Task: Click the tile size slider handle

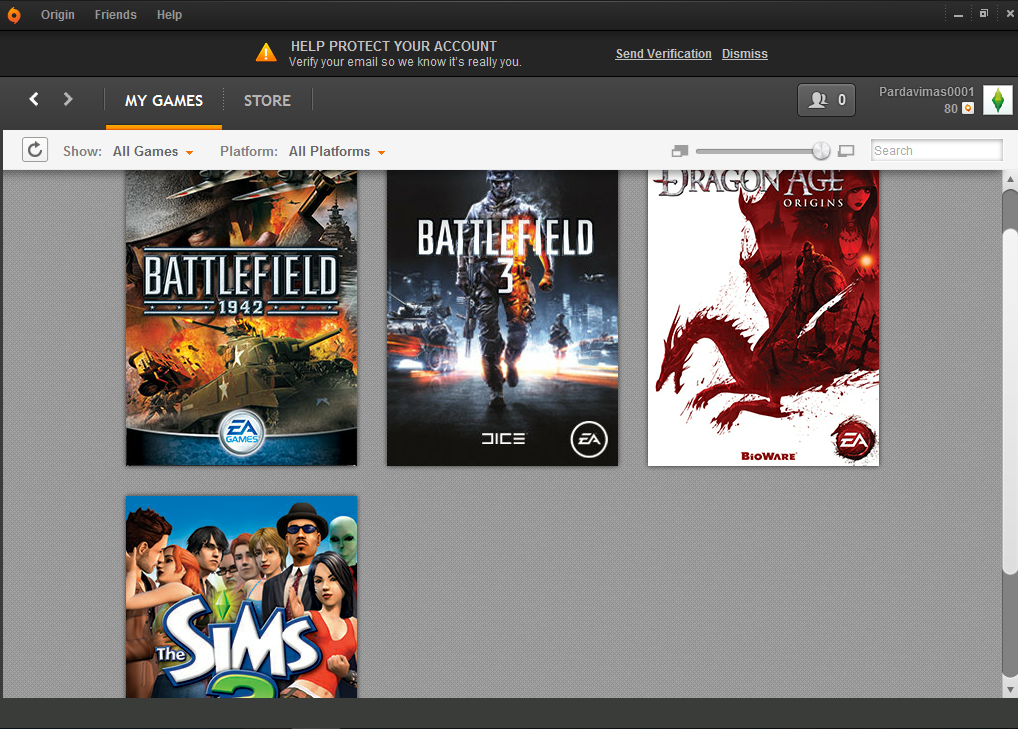Action: pos(821,151)
